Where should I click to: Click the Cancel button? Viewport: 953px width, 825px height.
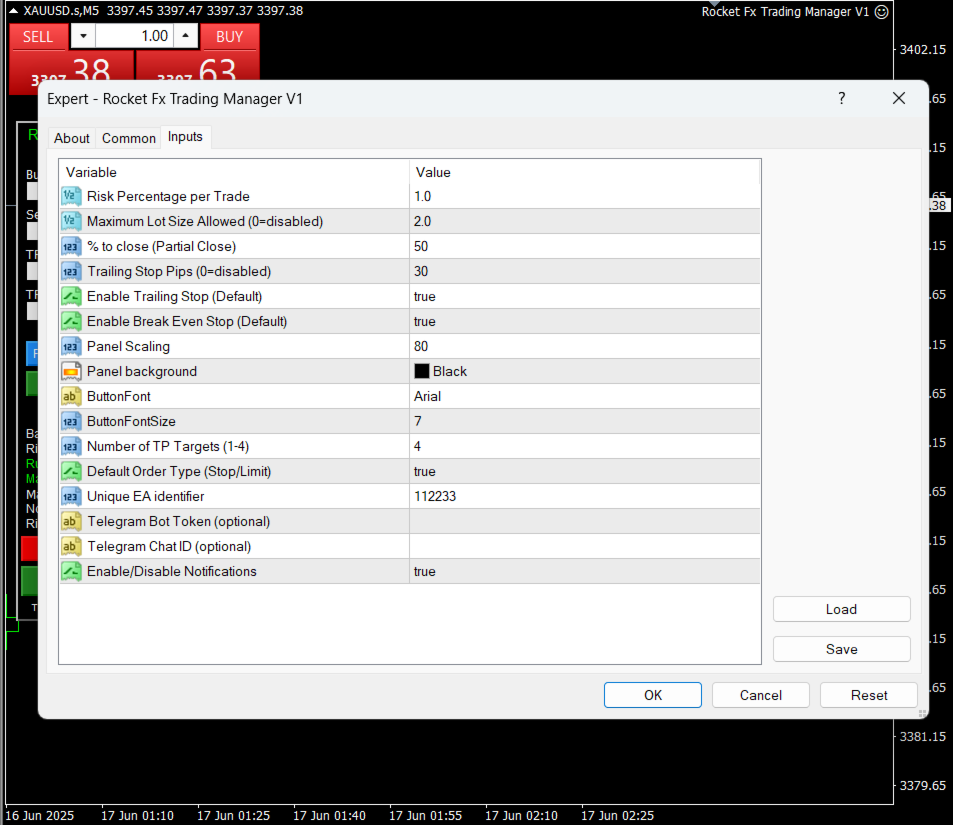[761, 695]
